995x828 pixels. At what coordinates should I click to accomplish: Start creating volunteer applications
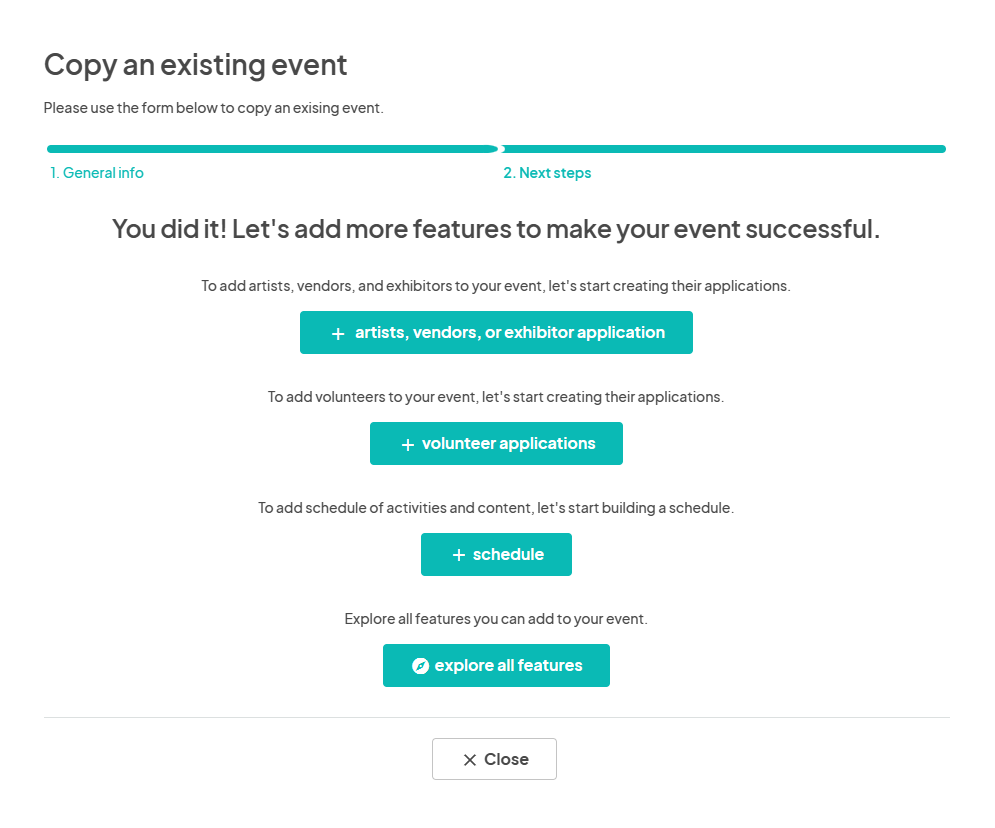496,443
